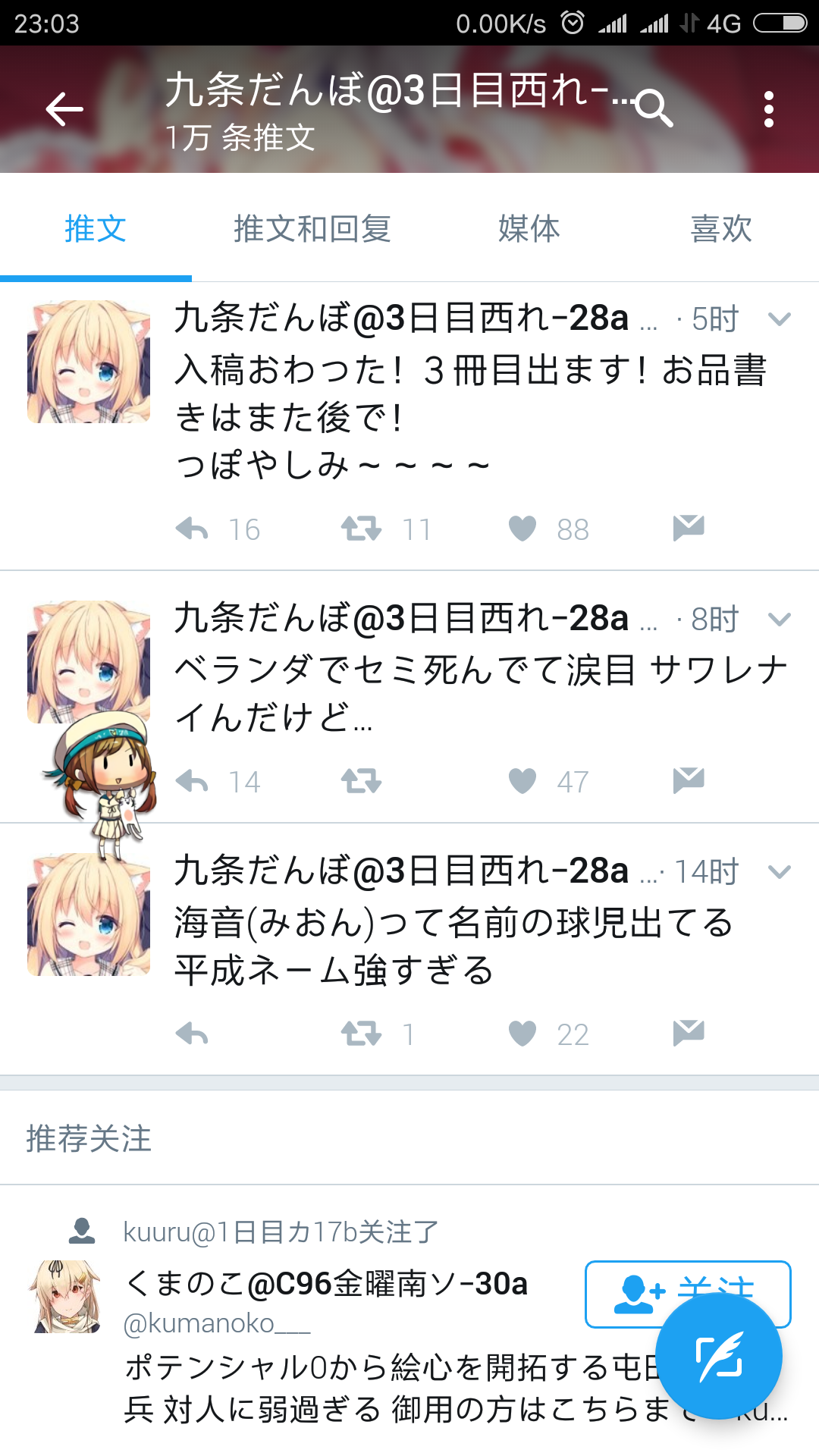Image resolution: width=819 pixels, height=1456 pixels.
Task: Retweet the tweet with 11 retweets
Action: (361, 529)
